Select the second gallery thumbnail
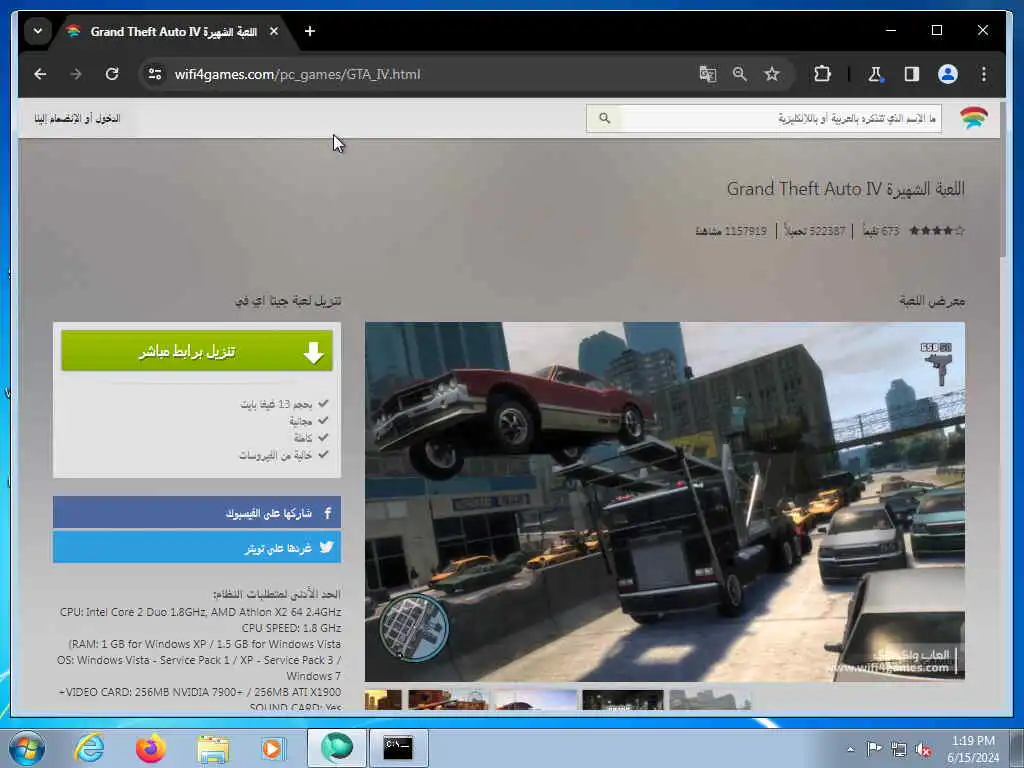Image resolution: width=1024 pixels, height=768 pixels. (448, 699)
